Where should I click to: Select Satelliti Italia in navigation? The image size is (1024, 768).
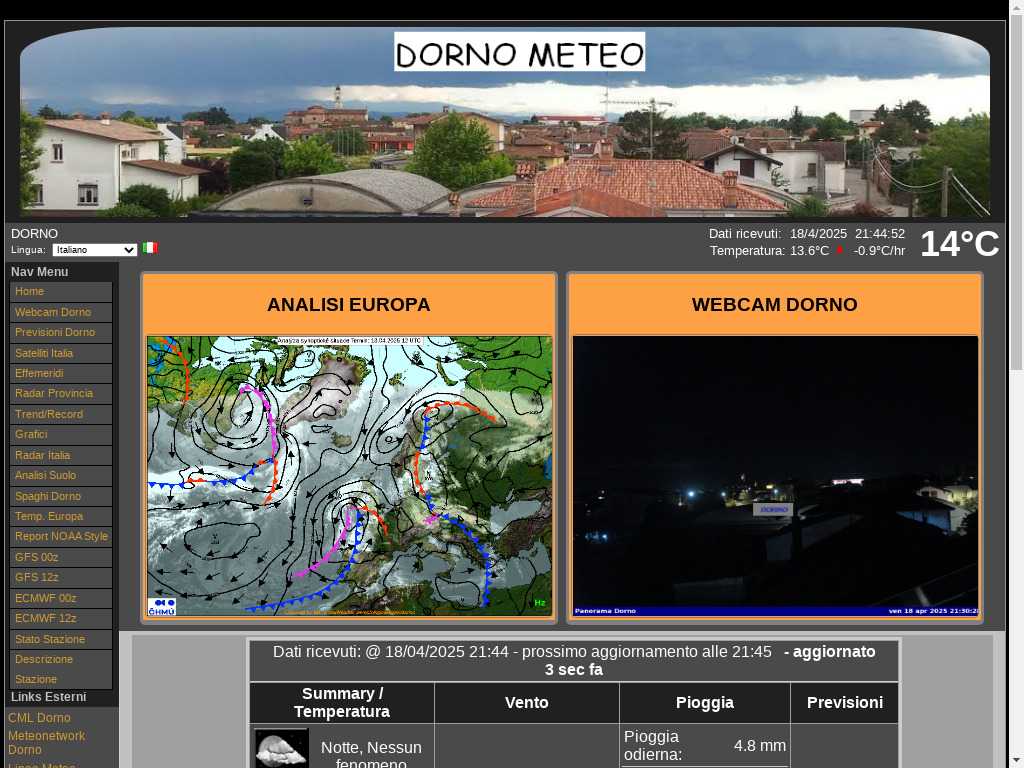coord(61,353)
